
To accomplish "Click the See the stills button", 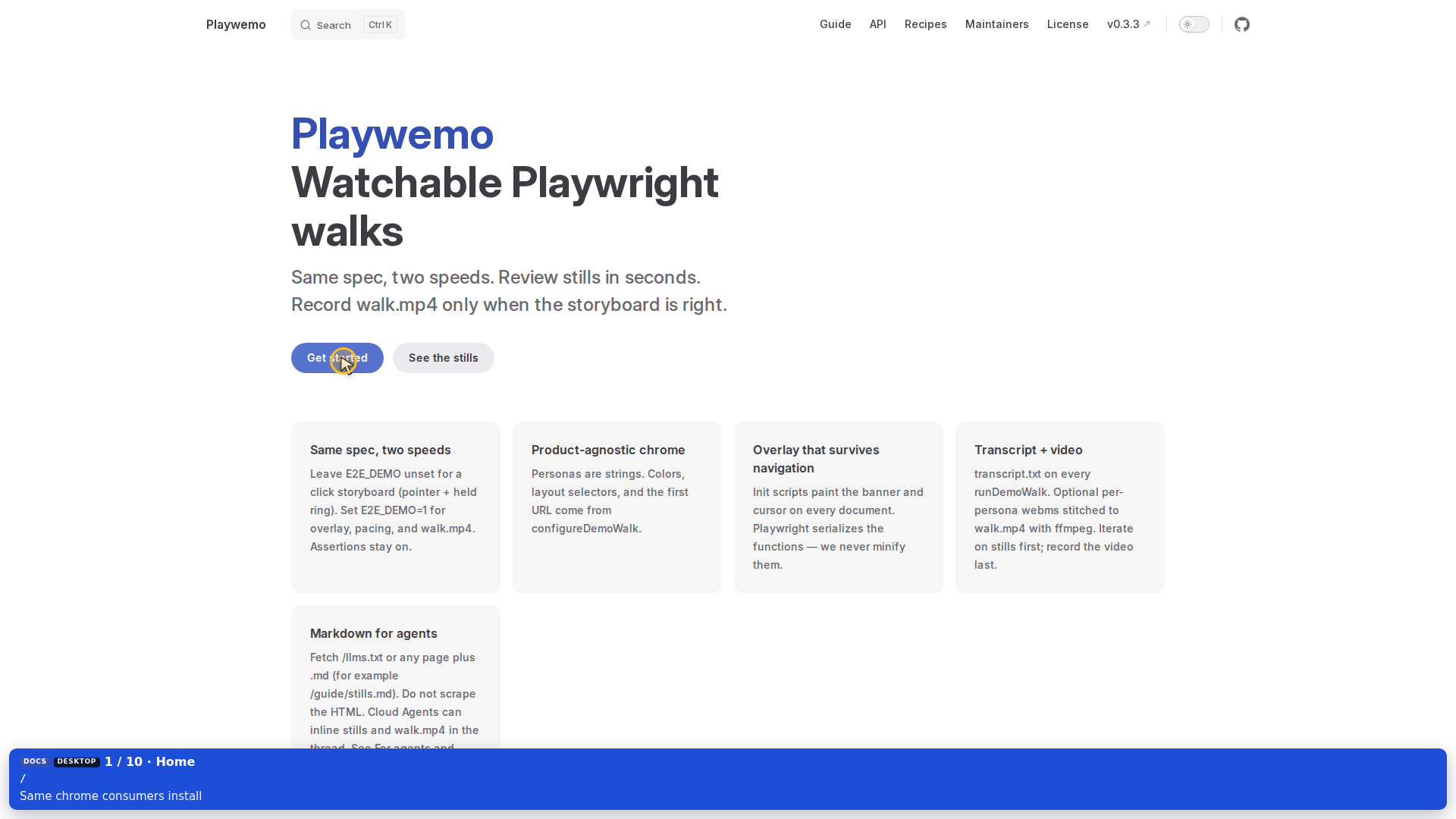I will point(444,358).
